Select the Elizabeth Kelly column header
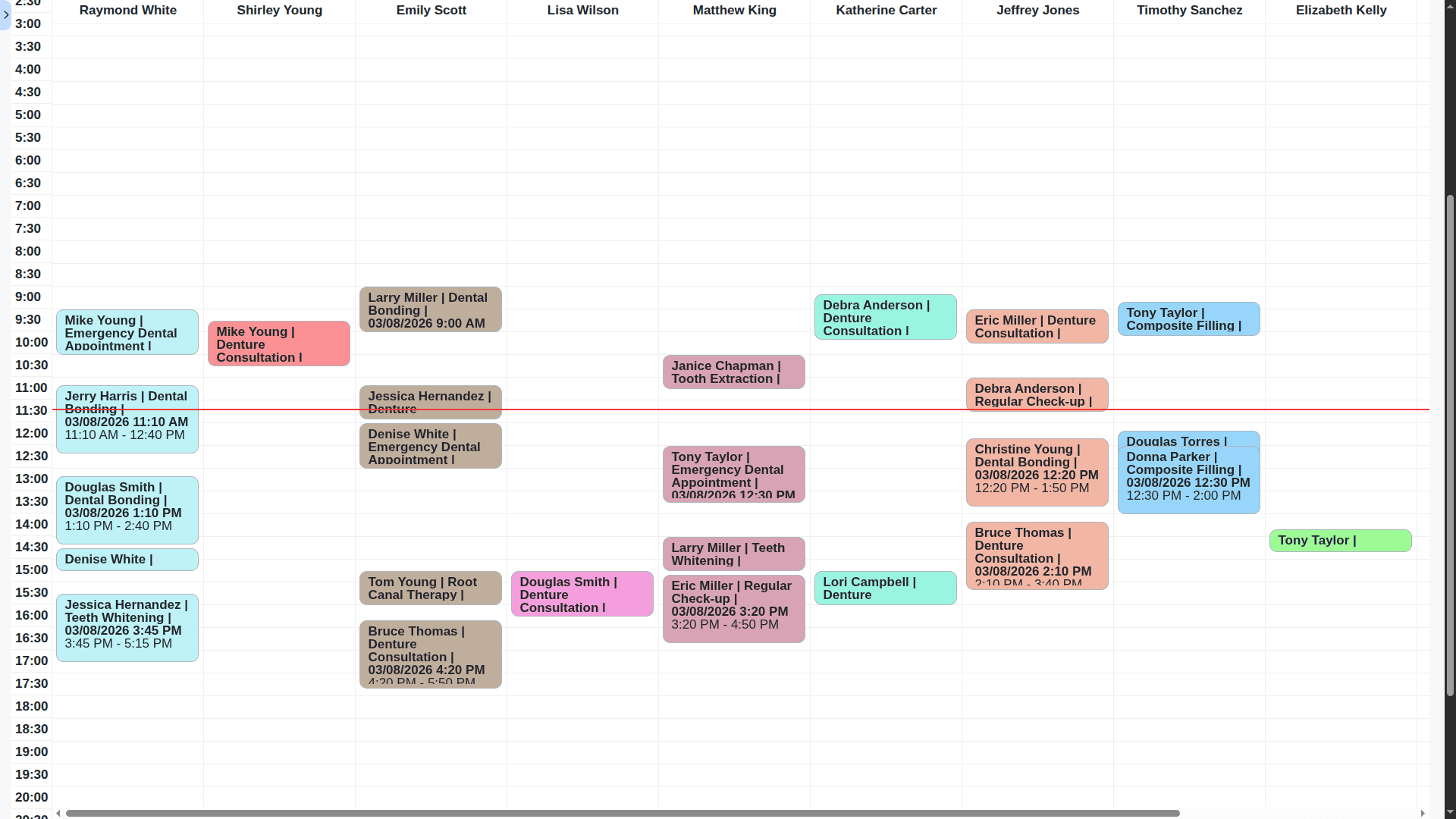The width and height of the screenshot is (1456, 819). [1340, 10]
